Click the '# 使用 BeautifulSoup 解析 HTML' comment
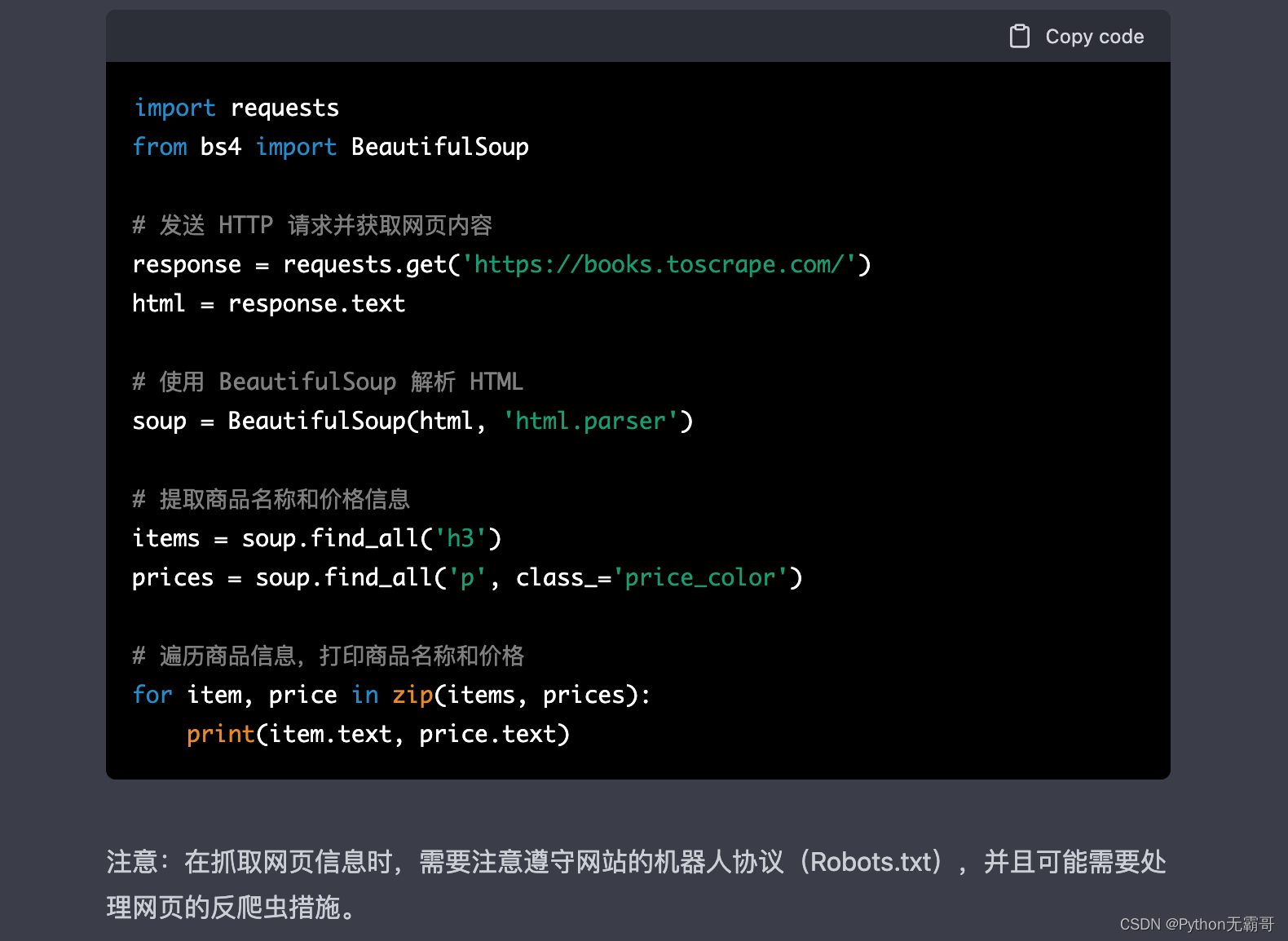 (x=328, y=382)
